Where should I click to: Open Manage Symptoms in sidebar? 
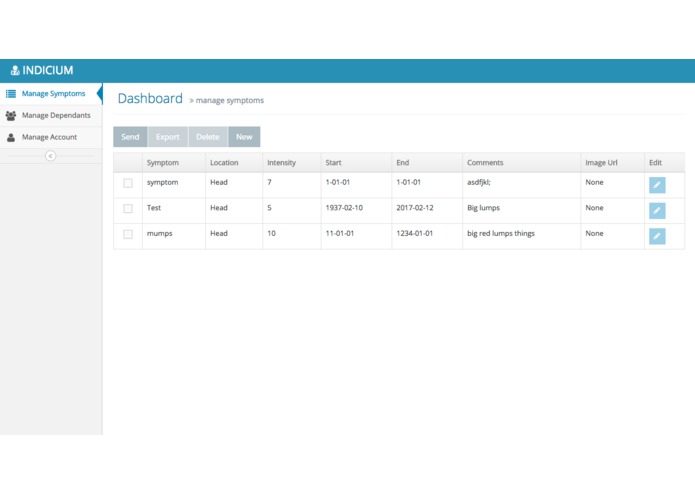coord(51,93)
